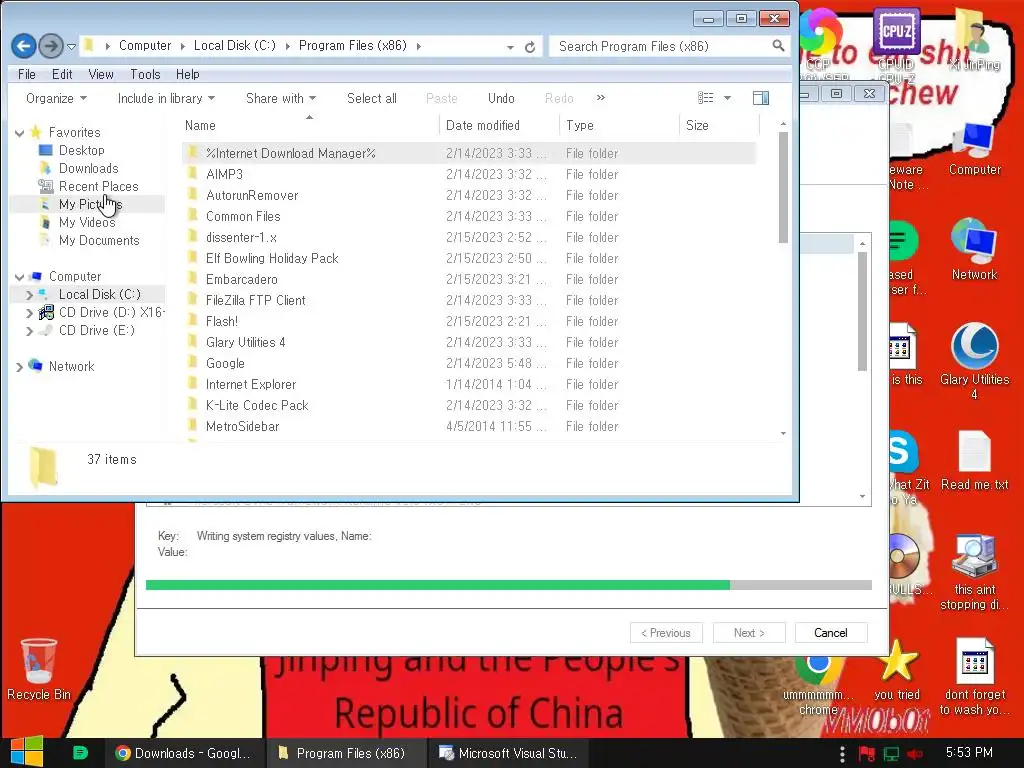Open the CPUID CPU-Z desktop icon
Viewport: 1024px width, 768px height.
[896, 42]
